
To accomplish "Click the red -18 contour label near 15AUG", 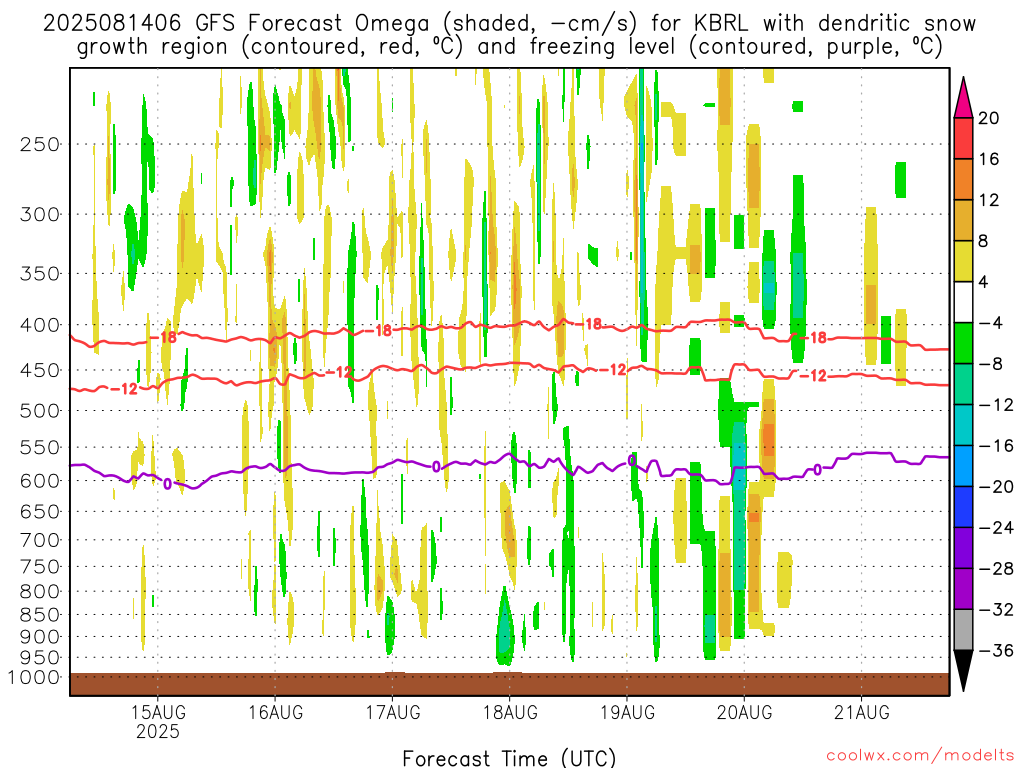I will [163, 338].
